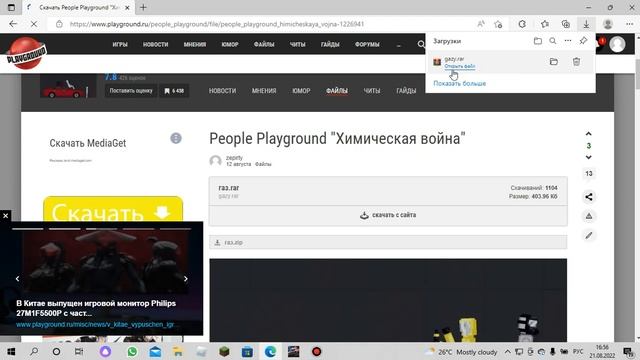Open browser profile avatar
This screenshot has height=360, width=640.
[x=608, y=24]
